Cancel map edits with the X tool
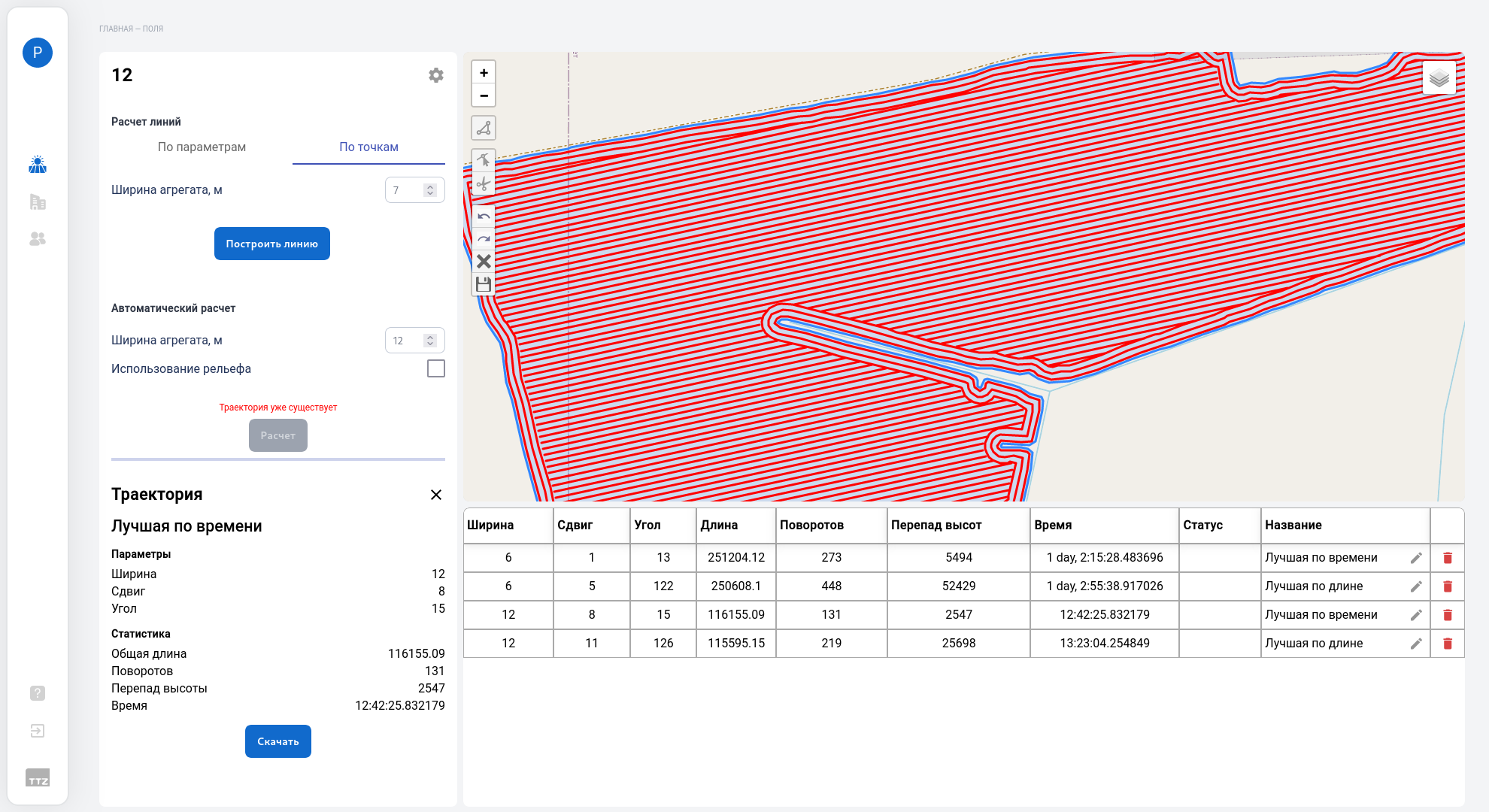Viewport: 1489px width, 812px height. click(484, 262)
